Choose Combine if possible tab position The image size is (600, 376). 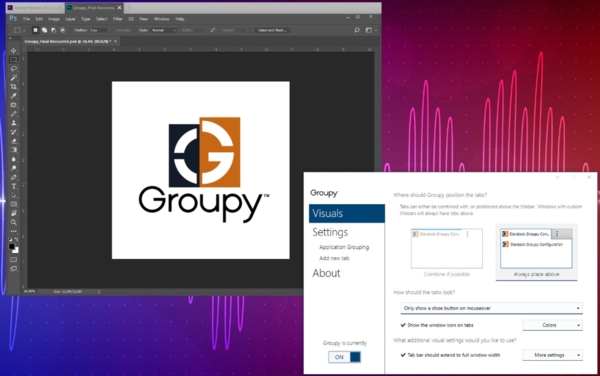point(447,252)
